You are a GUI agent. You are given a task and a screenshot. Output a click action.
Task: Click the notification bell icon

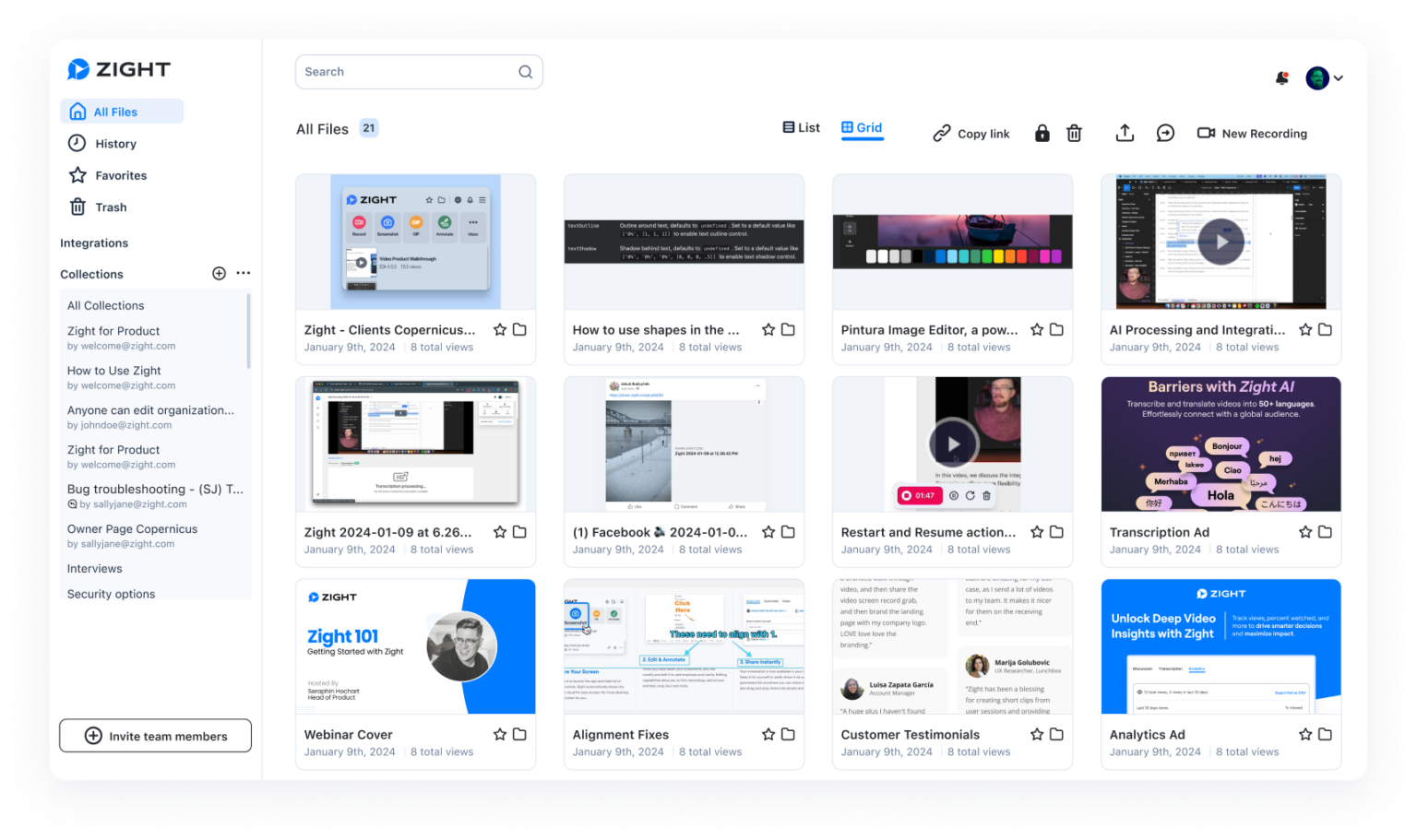click(x=1281, y=78)
